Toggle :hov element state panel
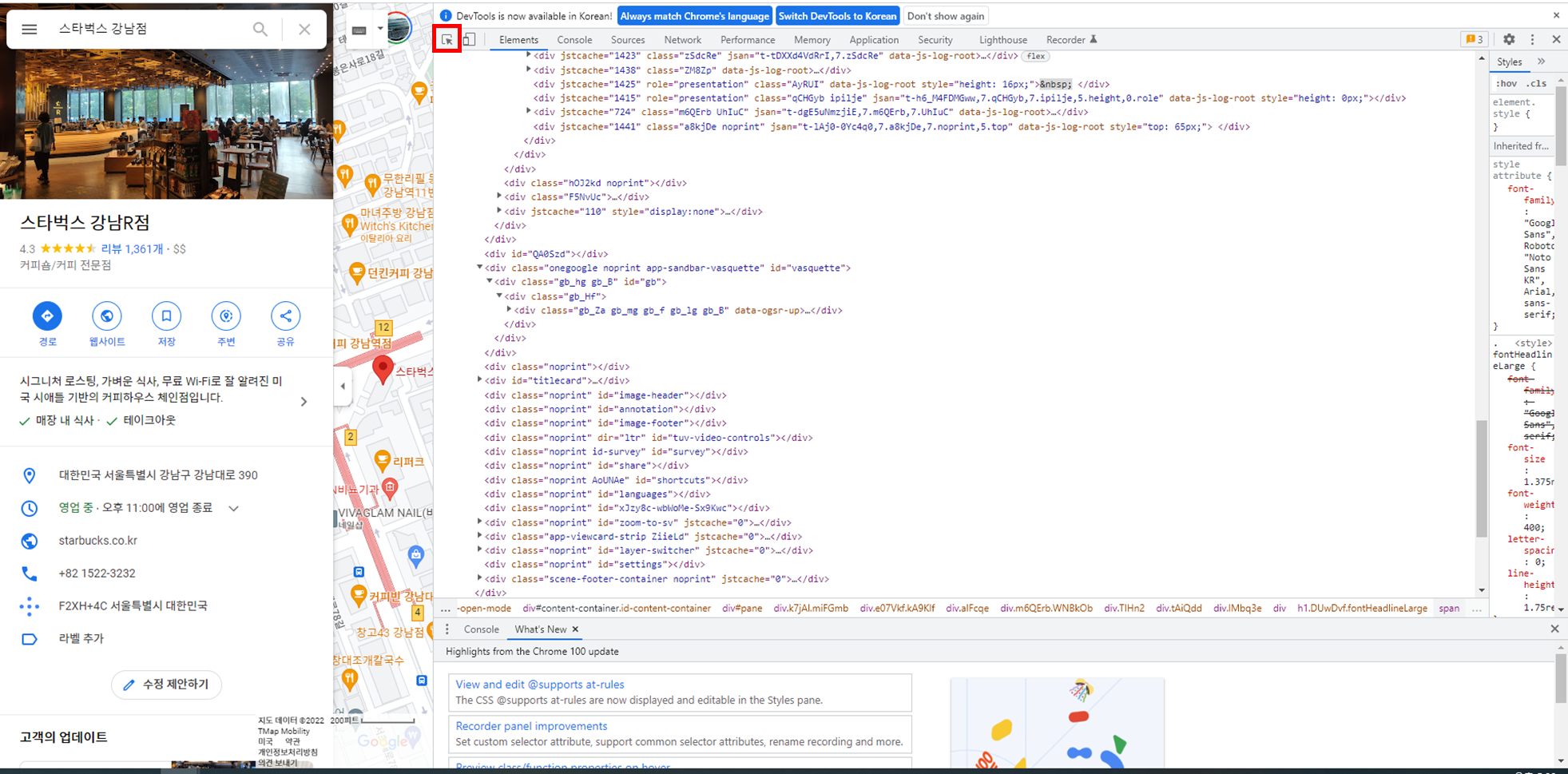1568x774 pixels. tap(1506, 83)
